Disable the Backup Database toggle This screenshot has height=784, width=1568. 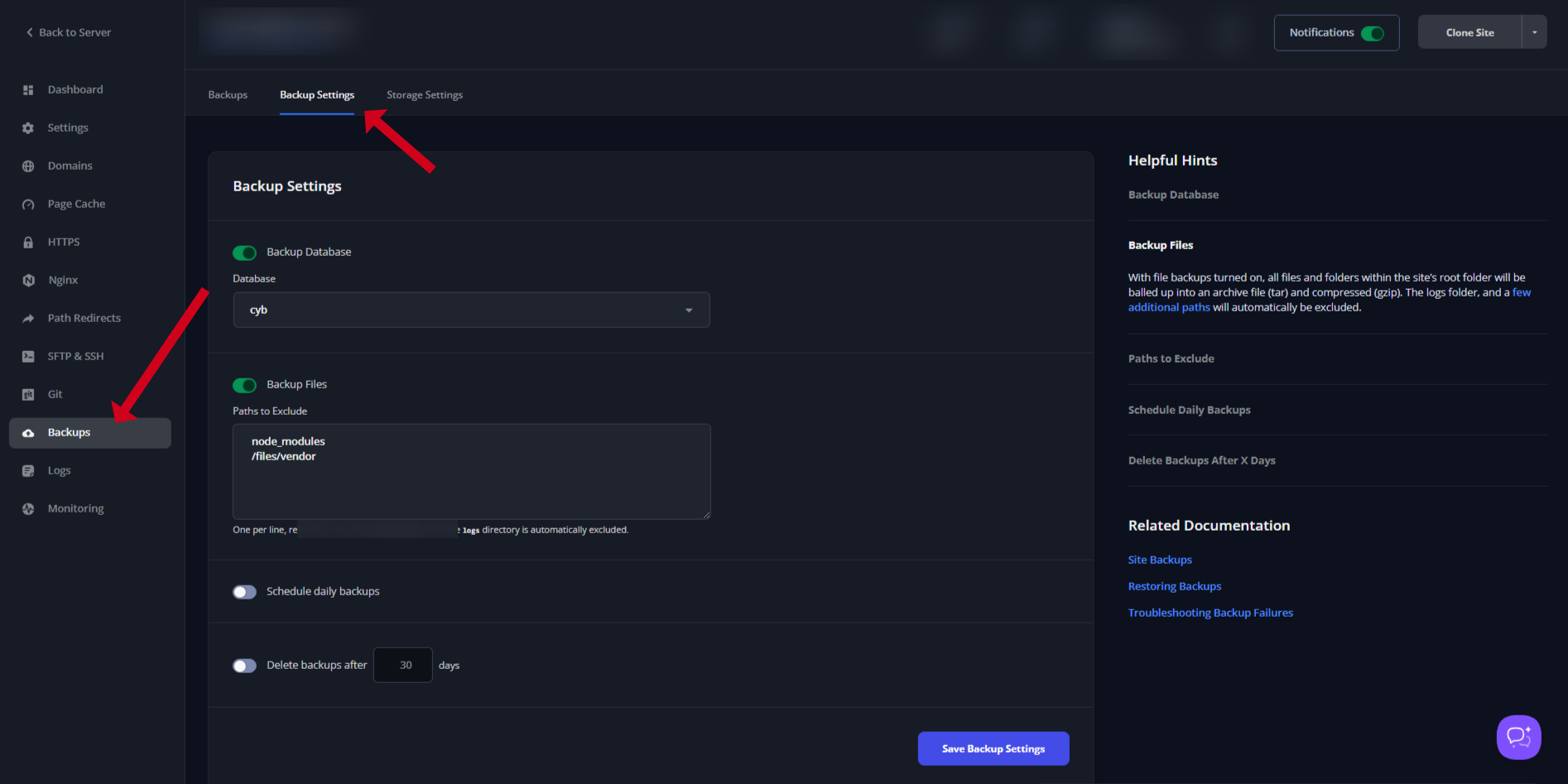point(244,253)
